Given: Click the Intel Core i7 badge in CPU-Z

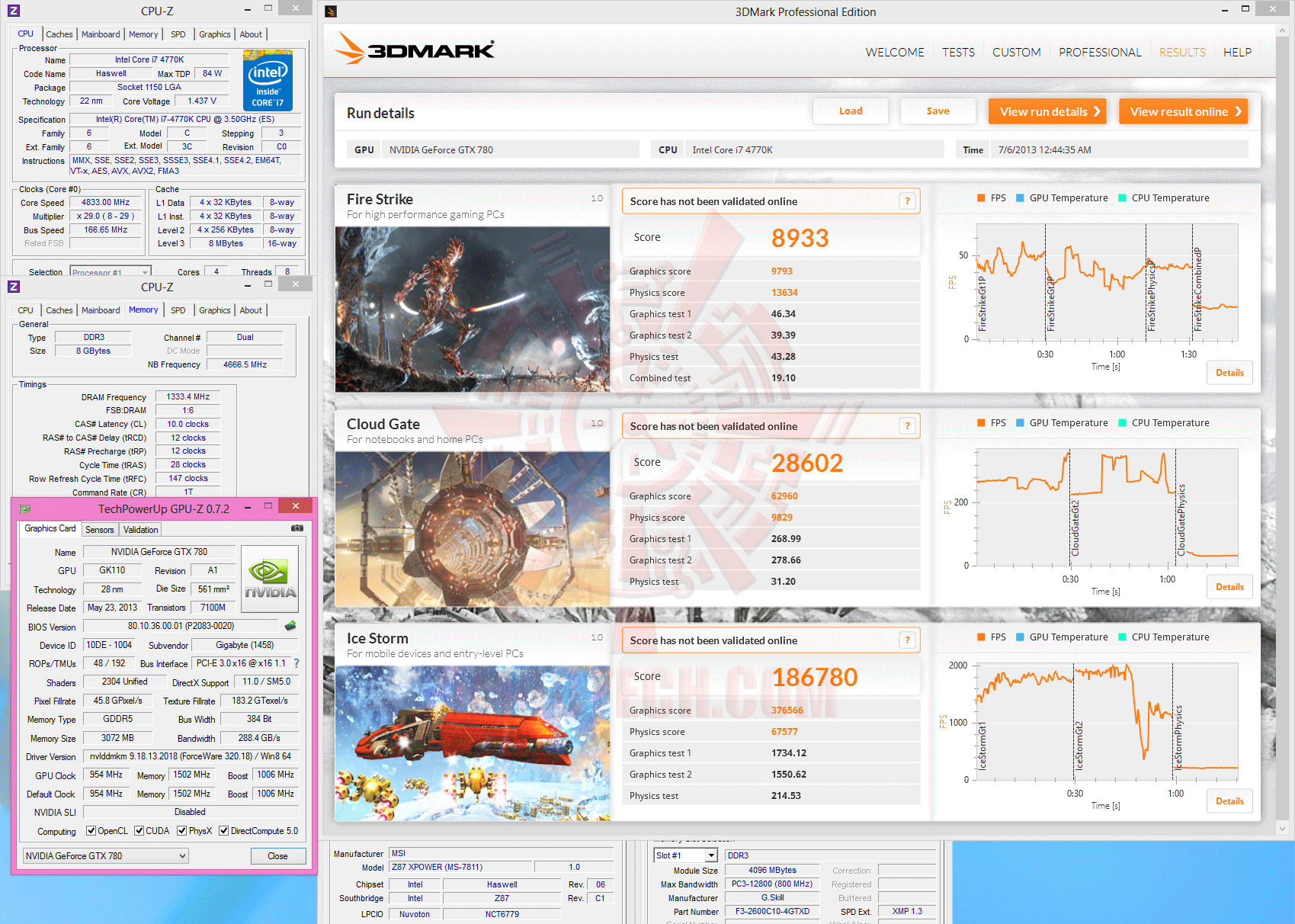Looking at the screenshot, I should 268,80.
